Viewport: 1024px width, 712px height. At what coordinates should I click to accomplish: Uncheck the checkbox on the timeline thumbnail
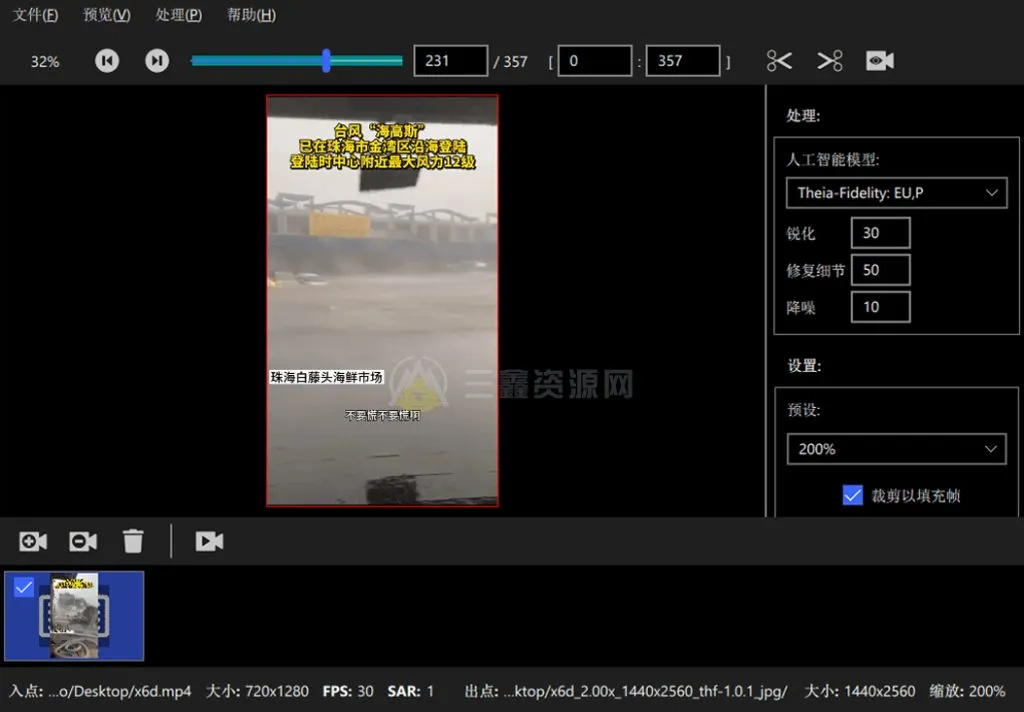coord(24,588)
